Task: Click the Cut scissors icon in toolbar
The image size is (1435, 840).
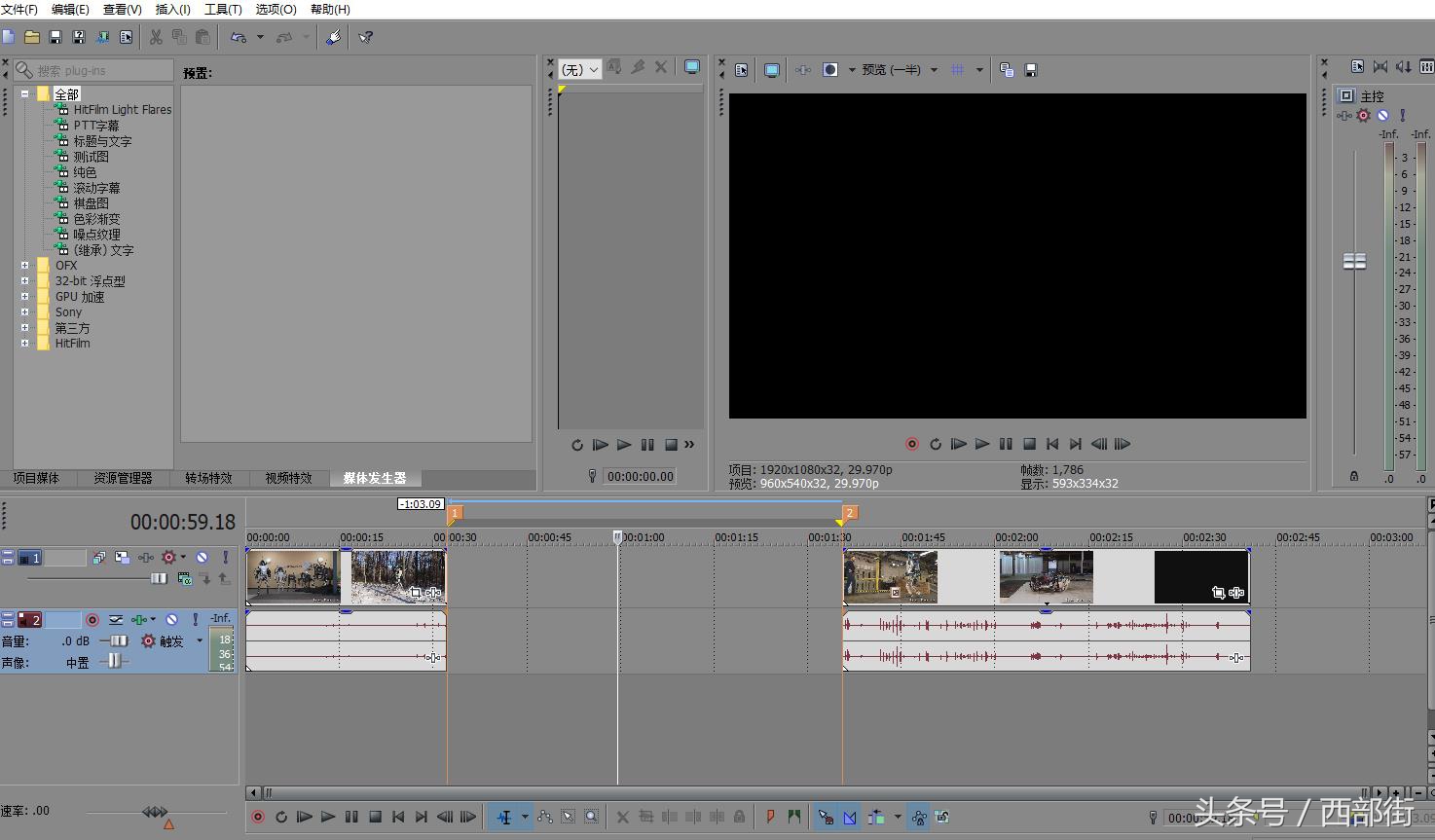Action: pos(156,37)
